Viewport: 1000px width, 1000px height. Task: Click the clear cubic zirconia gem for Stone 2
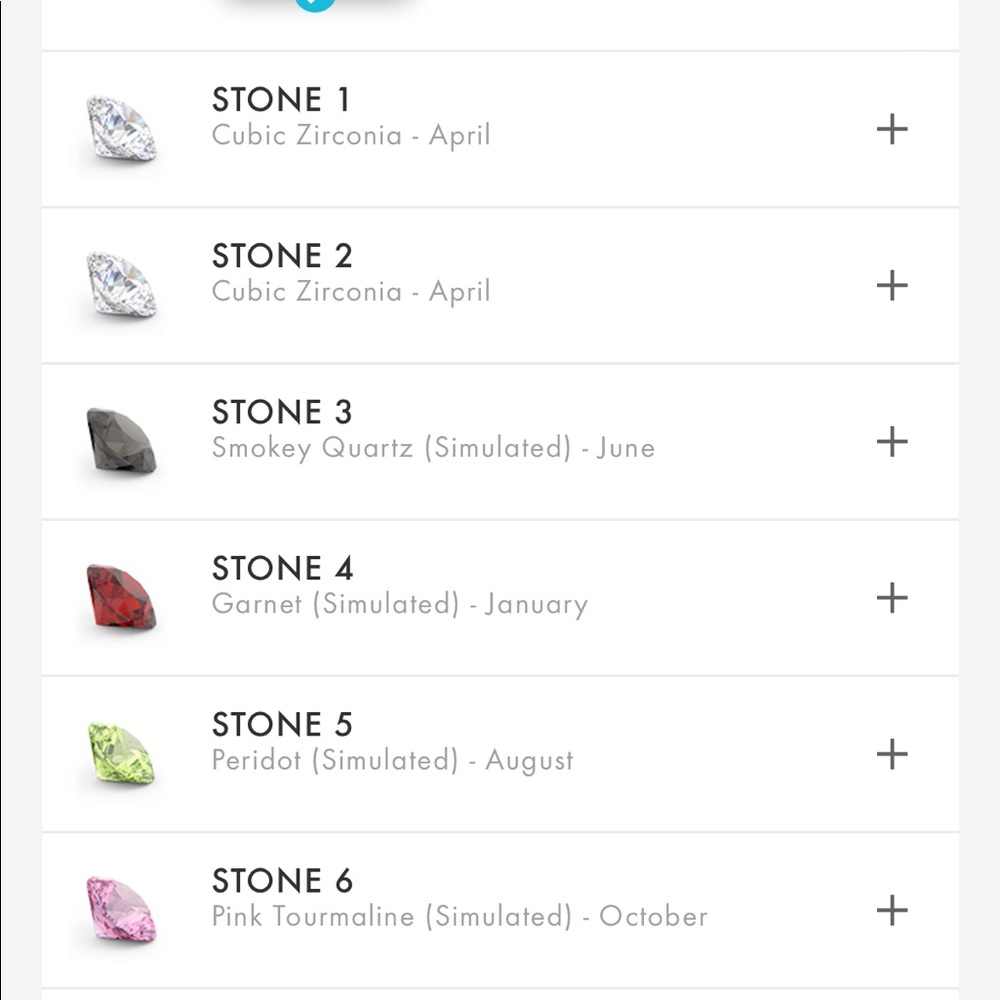pyautogui.click(x=121, y=284)
